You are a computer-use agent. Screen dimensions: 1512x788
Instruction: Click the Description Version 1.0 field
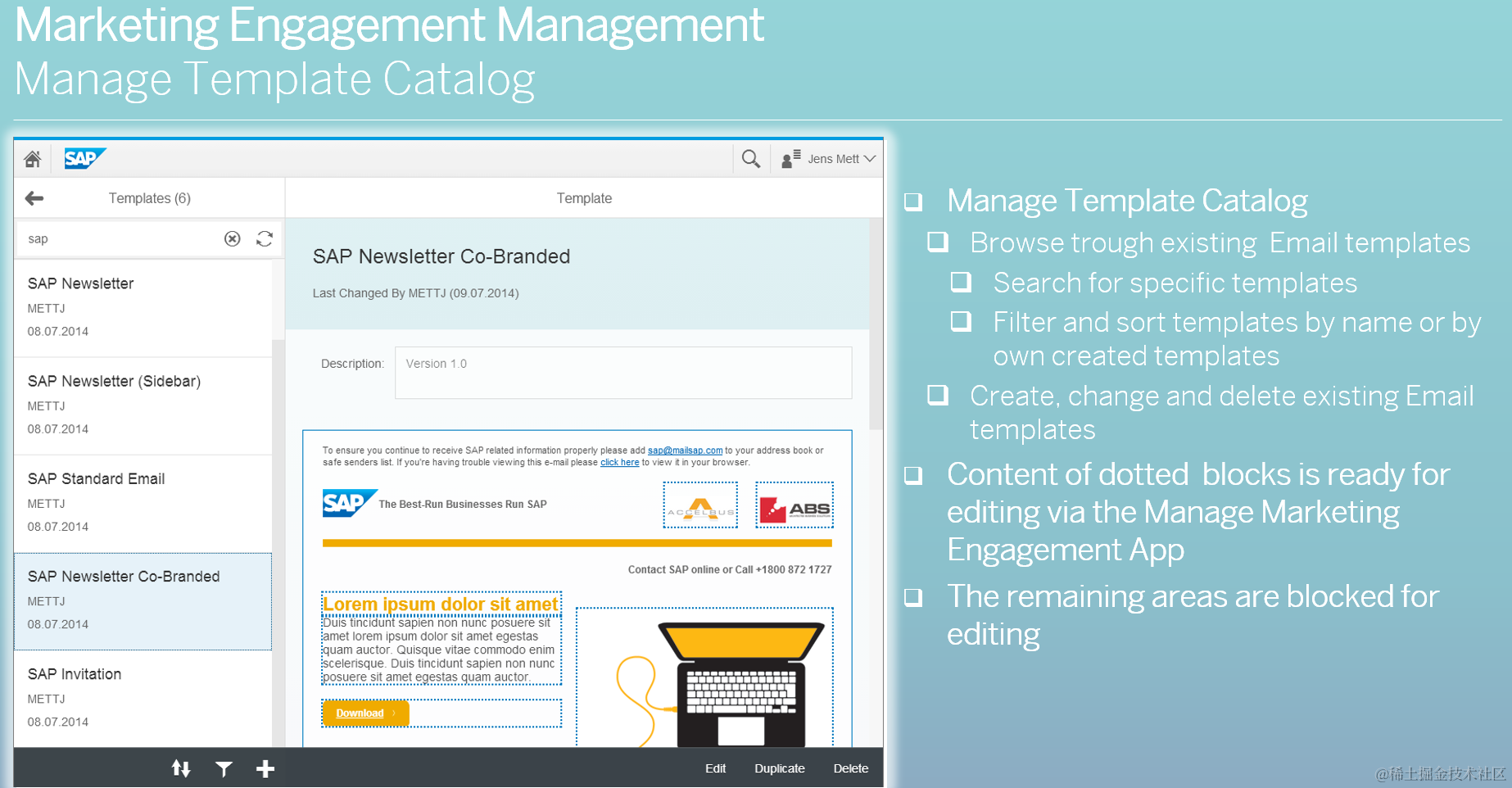[623, 373]
